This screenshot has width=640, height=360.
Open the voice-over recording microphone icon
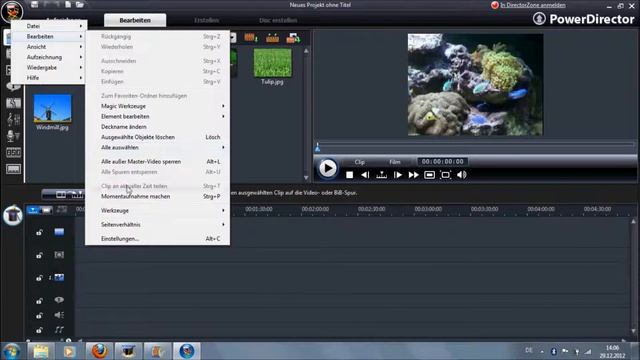coord(13,136)
